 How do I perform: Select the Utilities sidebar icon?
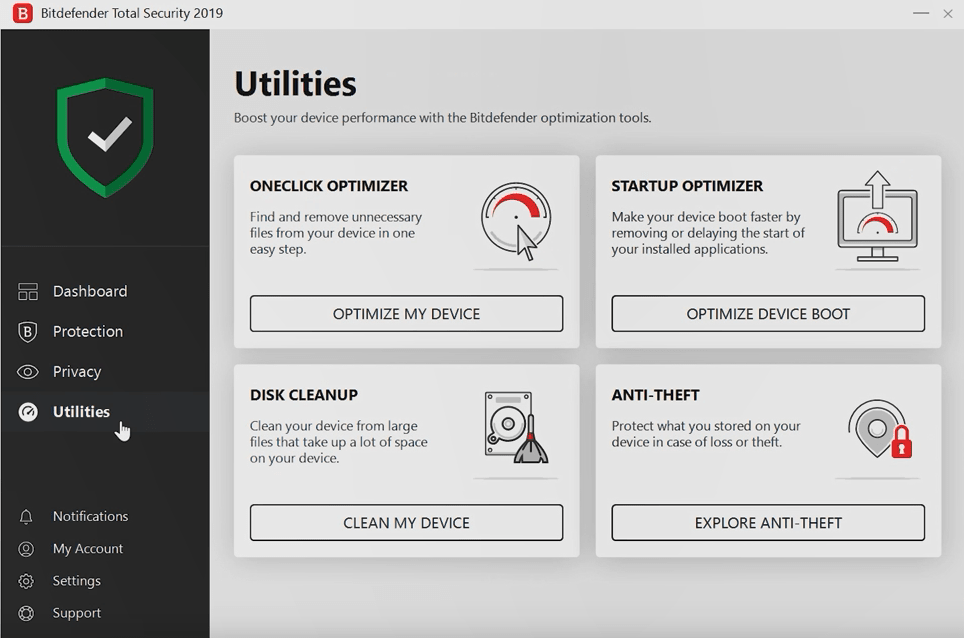(29, 411)
